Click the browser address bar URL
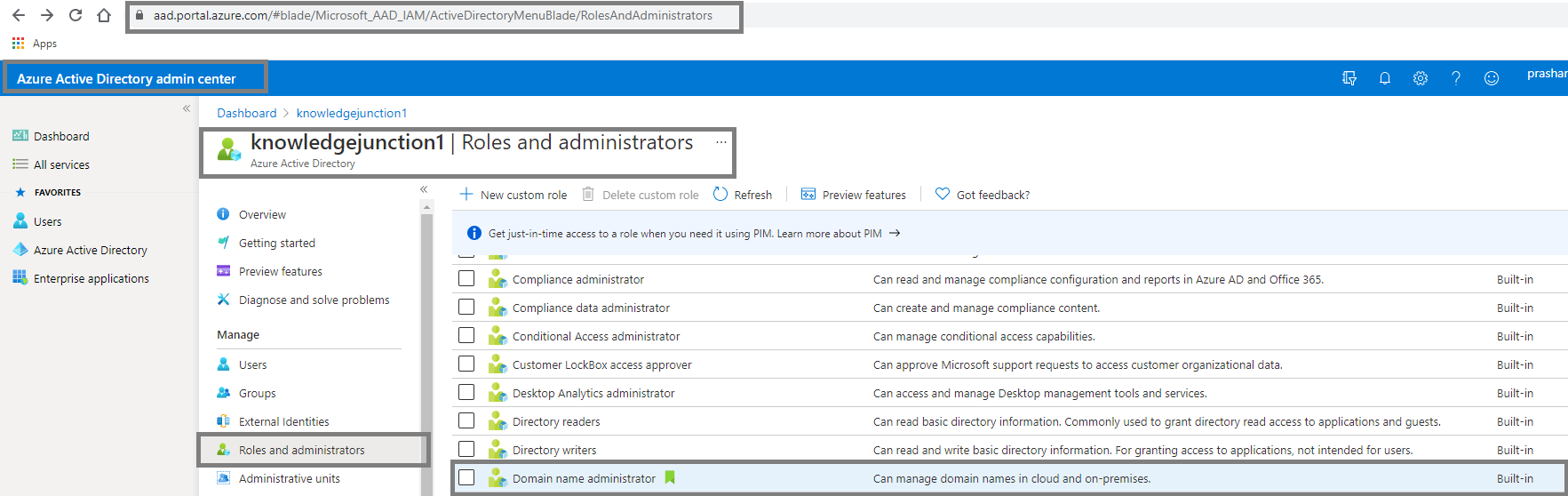 434,15
